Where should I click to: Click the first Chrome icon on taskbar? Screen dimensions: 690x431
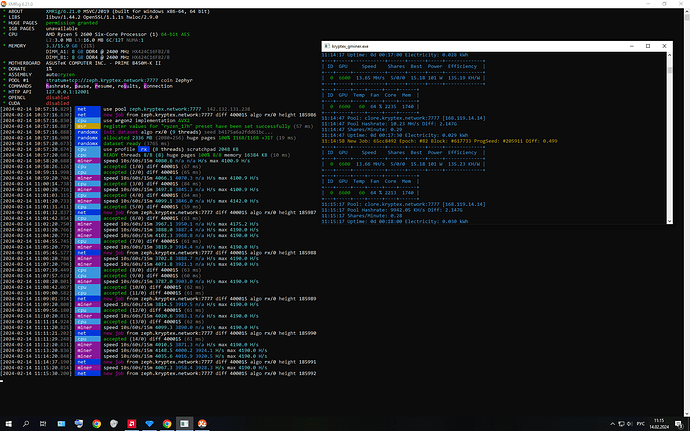pyautogui.click(x=96, y=424)
